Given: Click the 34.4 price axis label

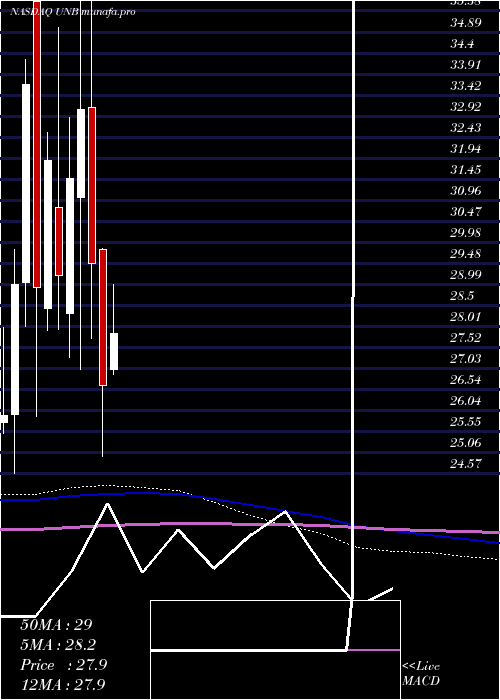Looking at the screenshot, I should click(462, 44).
